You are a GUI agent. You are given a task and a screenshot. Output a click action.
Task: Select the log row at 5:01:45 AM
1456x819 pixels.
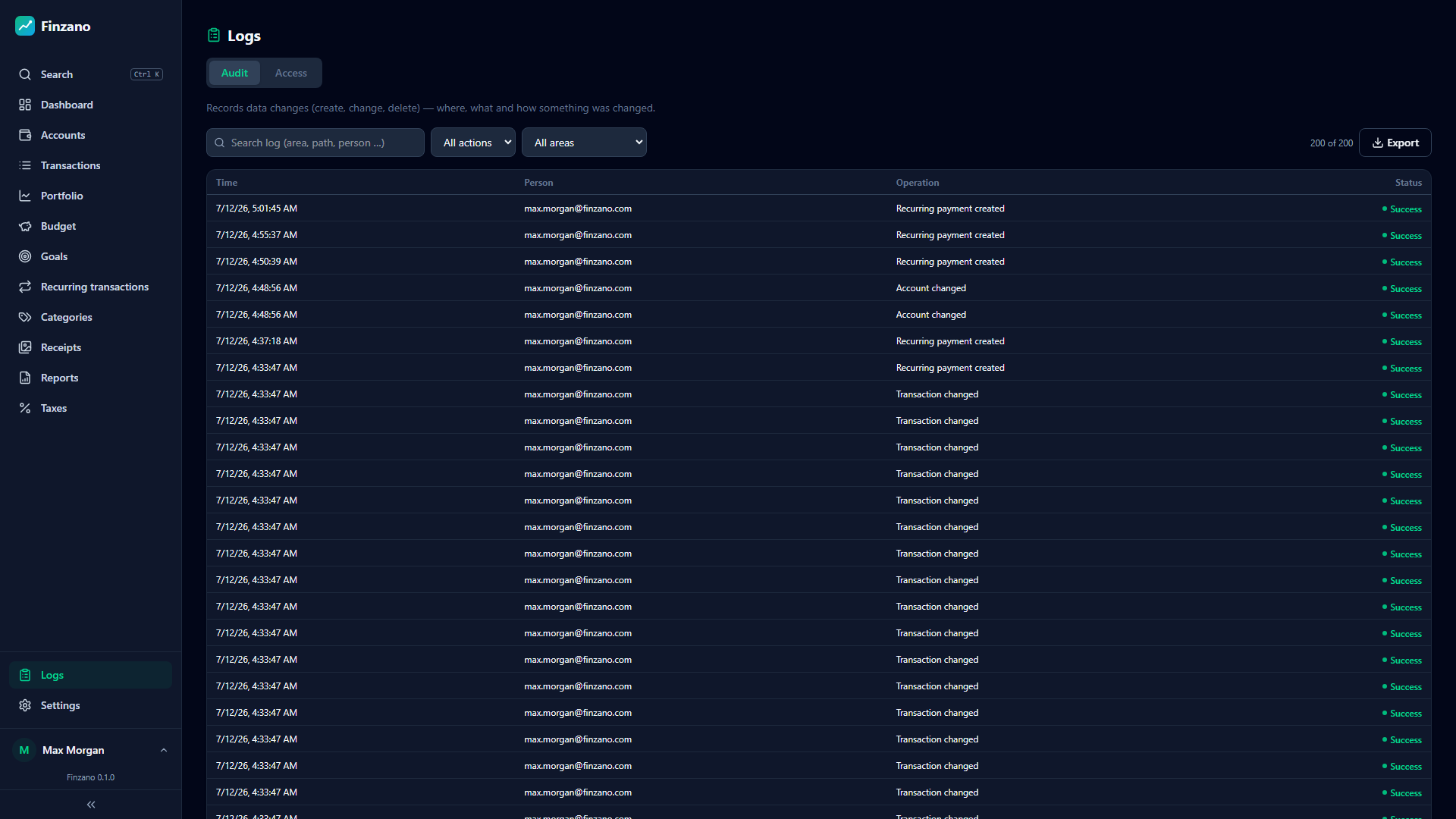819,209
